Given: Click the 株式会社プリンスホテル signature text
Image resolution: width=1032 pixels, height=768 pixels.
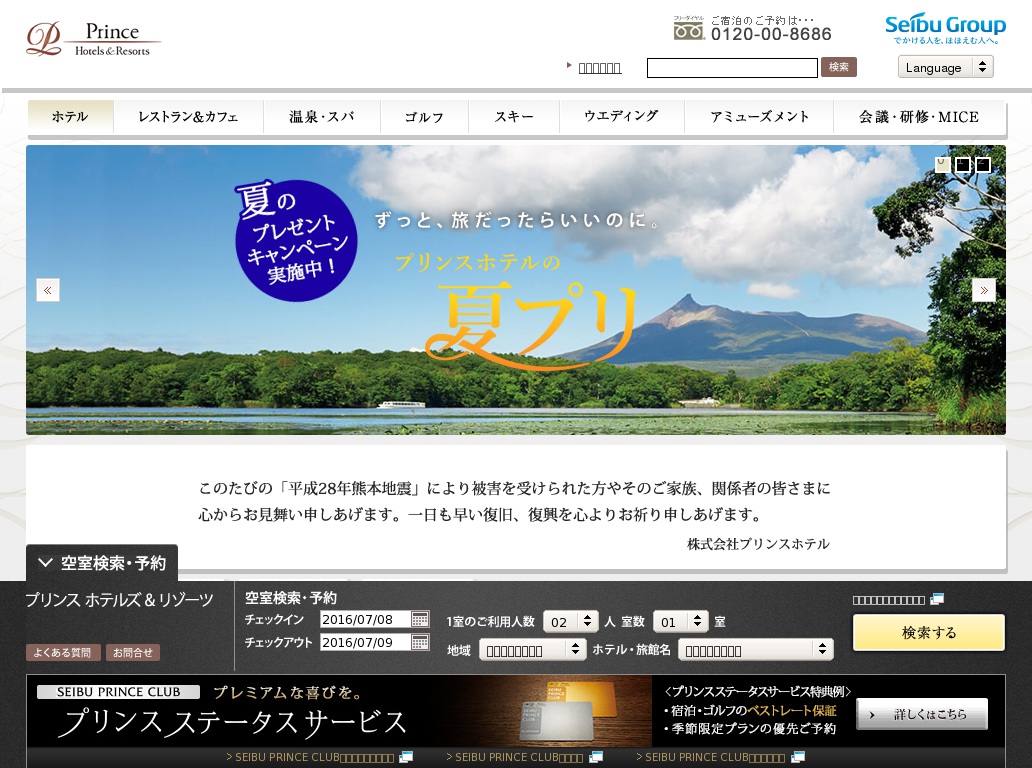Looking at the screenshot, I should pyautogui.click(x=758, y=544).
